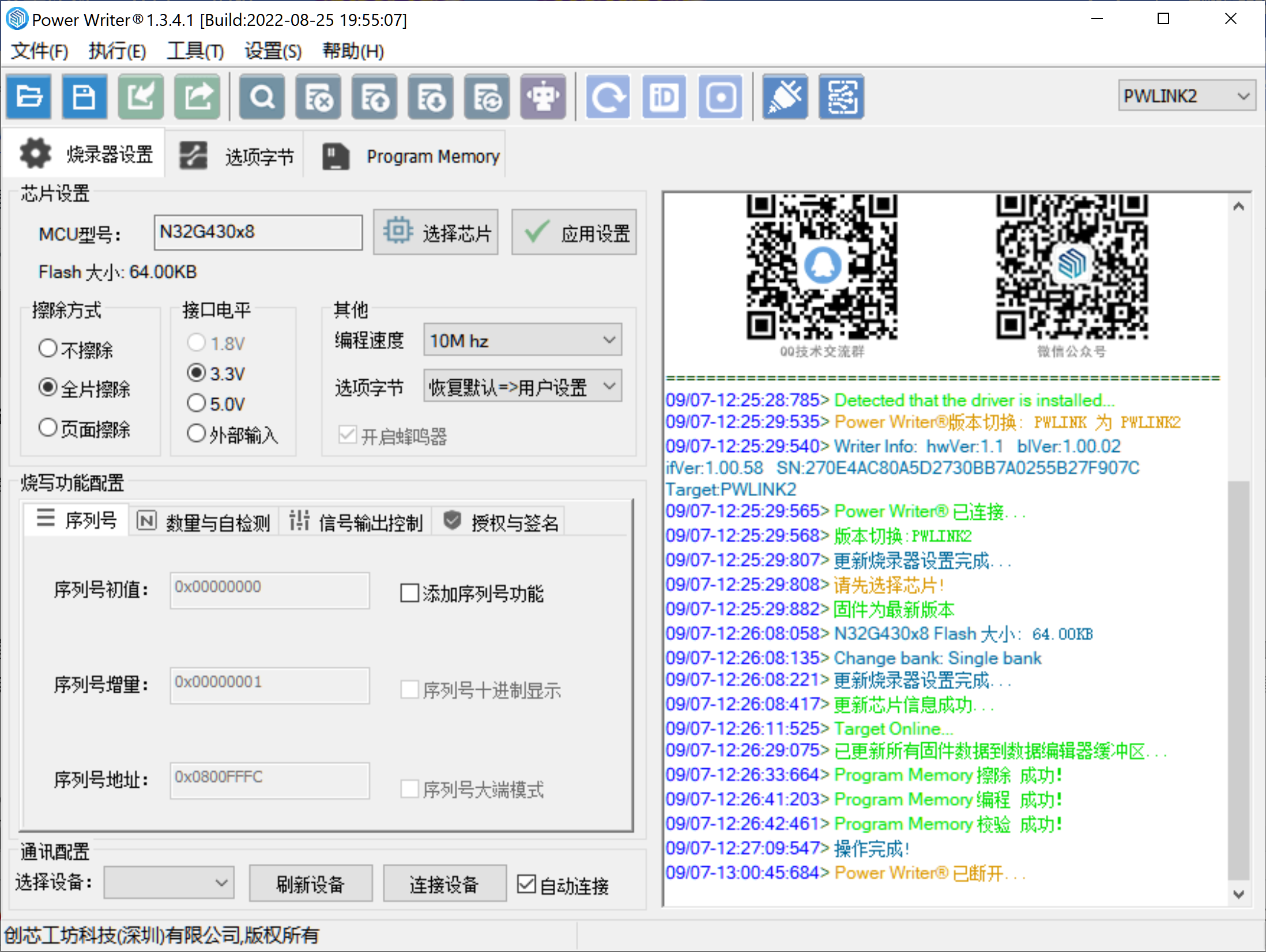Click the log panel scroll down arrow
The width and height of the screenshot is (1266, 952).
coord(1238,894)
